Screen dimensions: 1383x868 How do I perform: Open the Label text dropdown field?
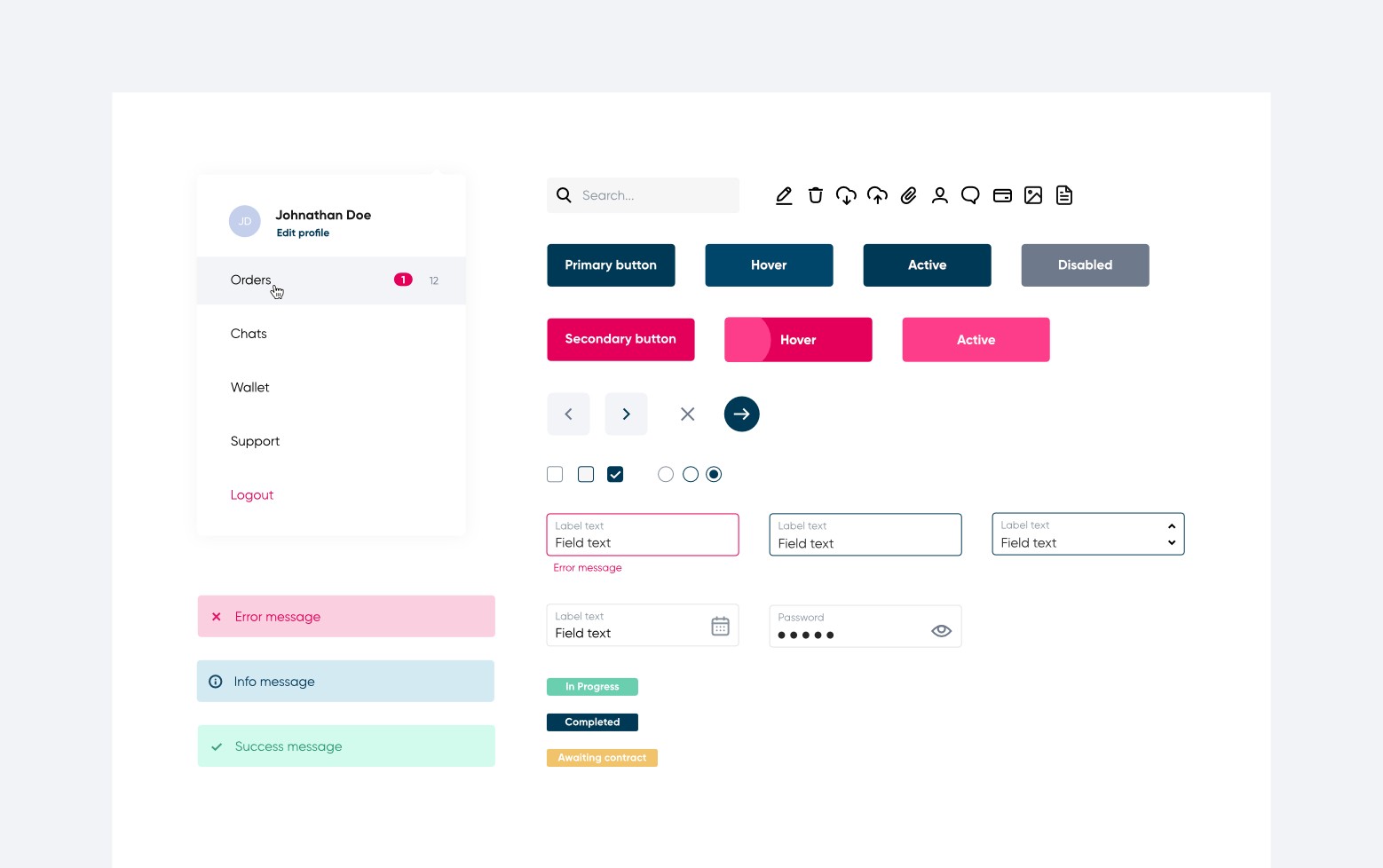(x=1088, y=534)
